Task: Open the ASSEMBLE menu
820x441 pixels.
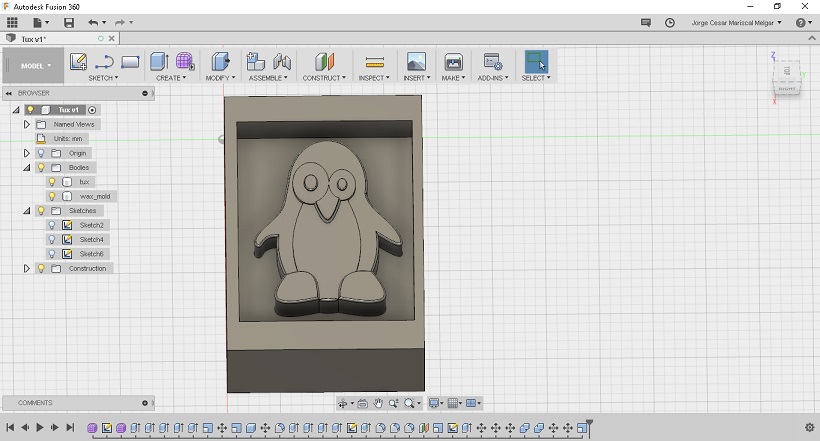Action: pyautogui.click(x=268, y=78)
